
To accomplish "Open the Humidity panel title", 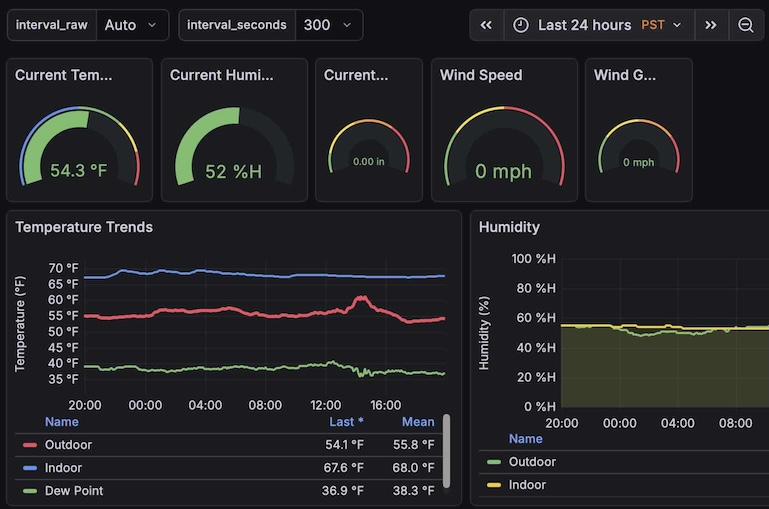I will [x=509, y=227].
